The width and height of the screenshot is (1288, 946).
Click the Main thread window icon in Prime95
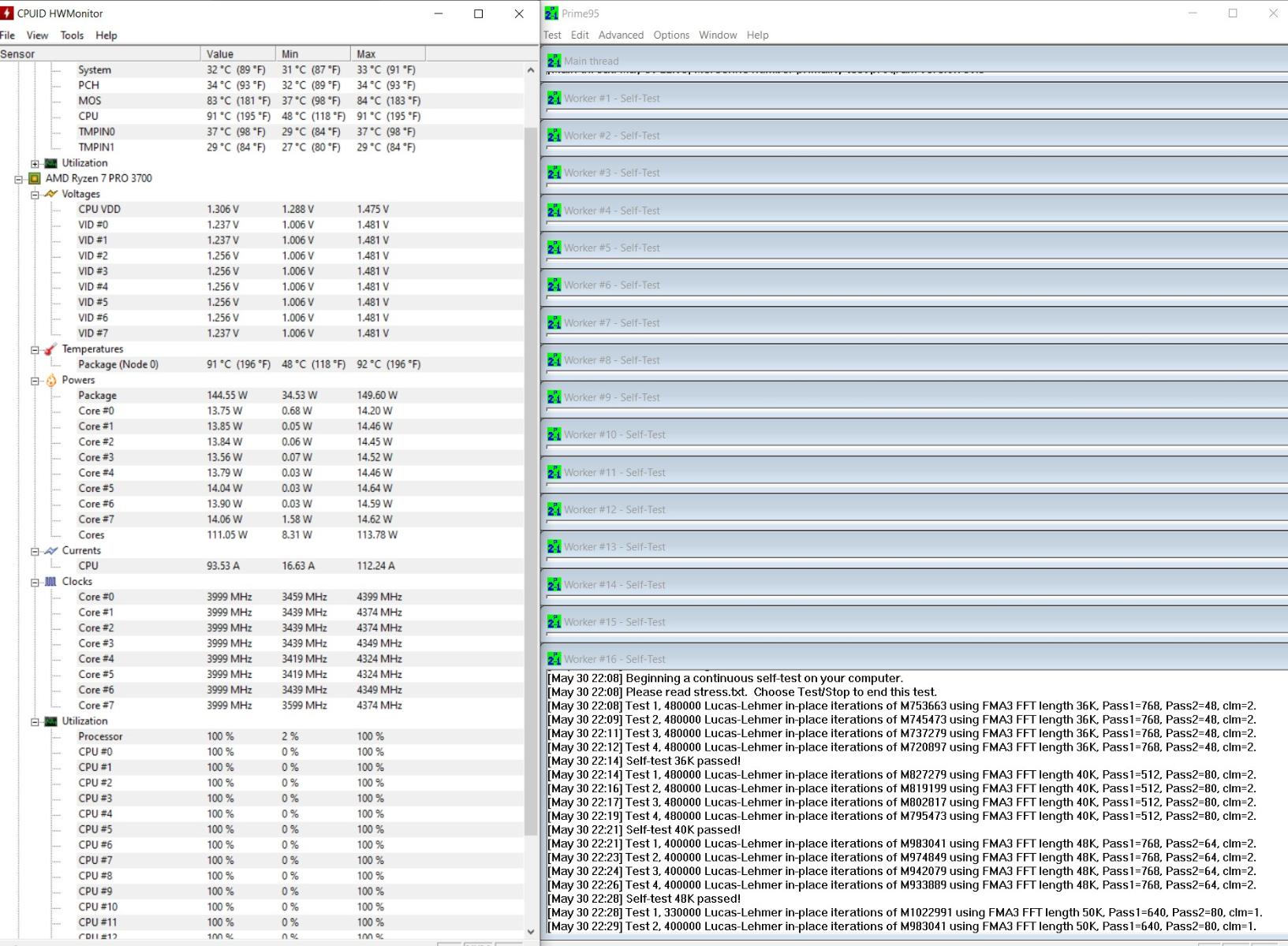click(554, 61)
